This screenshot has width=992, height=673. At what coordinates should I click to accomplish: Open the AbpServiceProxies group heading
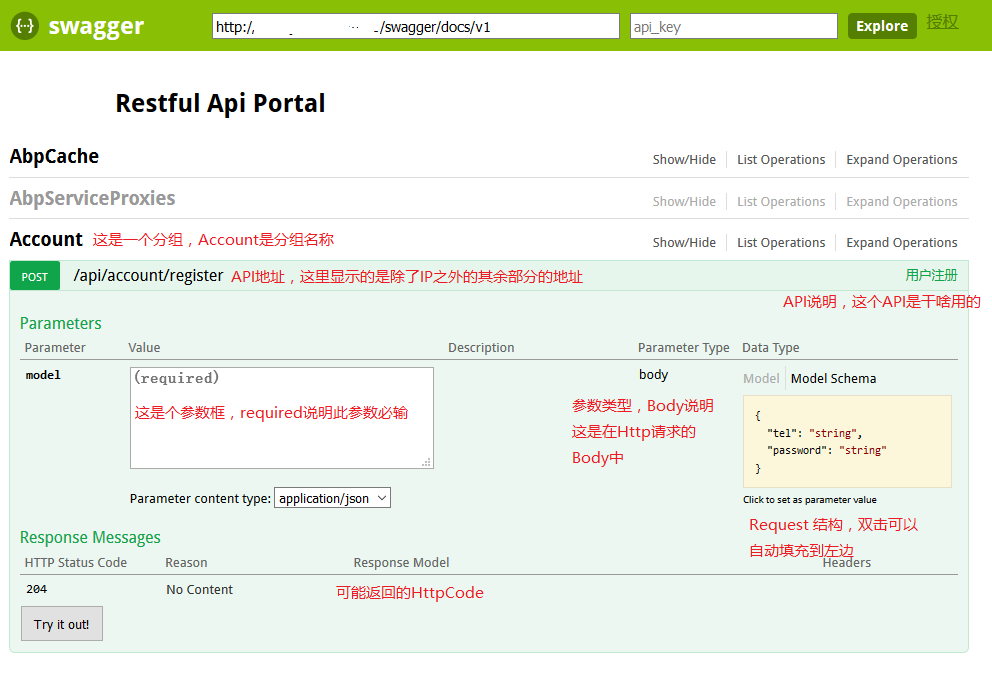pos(92,198)
